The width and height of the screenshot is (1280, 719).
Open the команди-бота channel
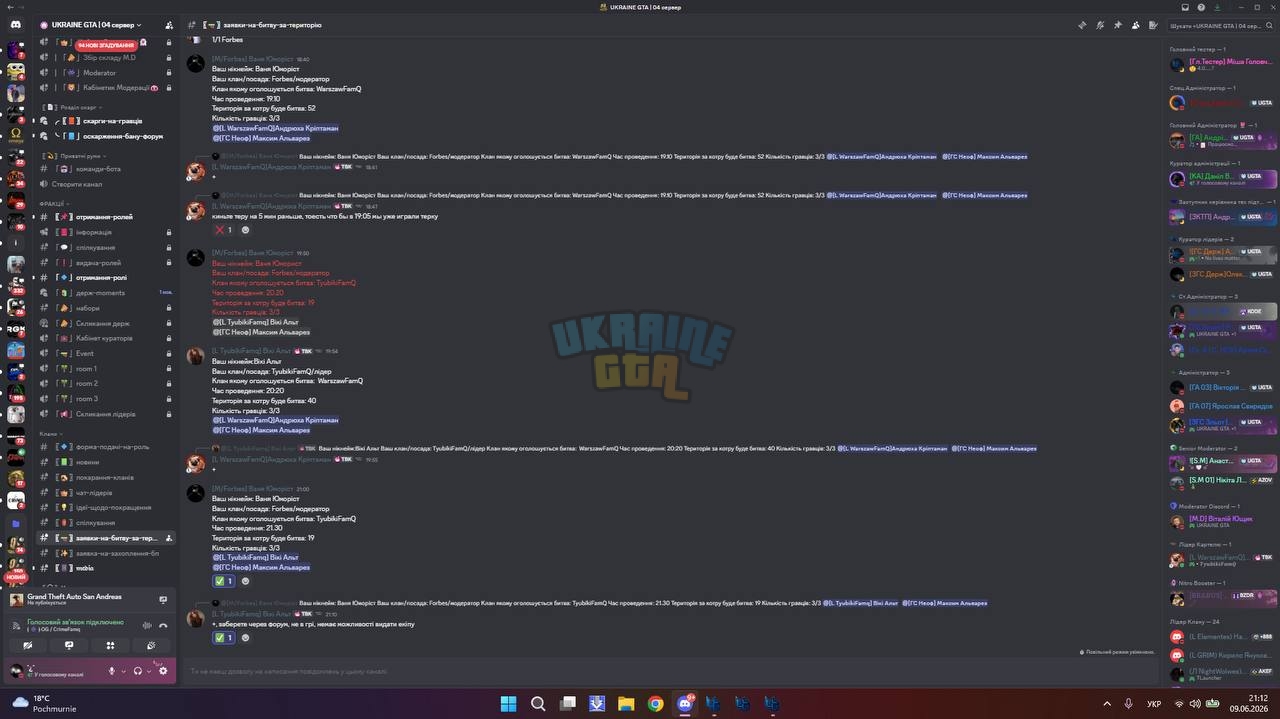click(106, 169)
